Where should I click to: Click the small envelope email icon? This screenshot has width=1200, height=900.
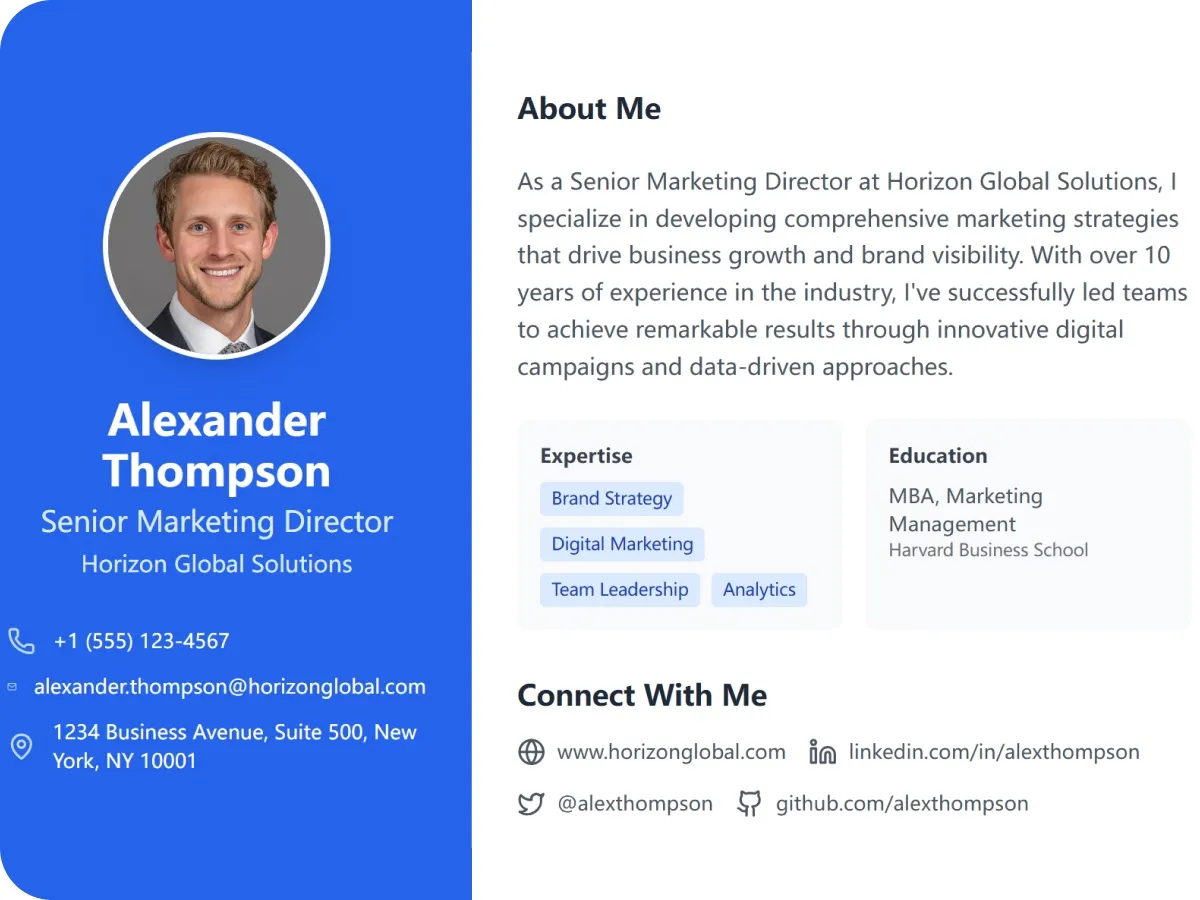(x=12, y=687)
